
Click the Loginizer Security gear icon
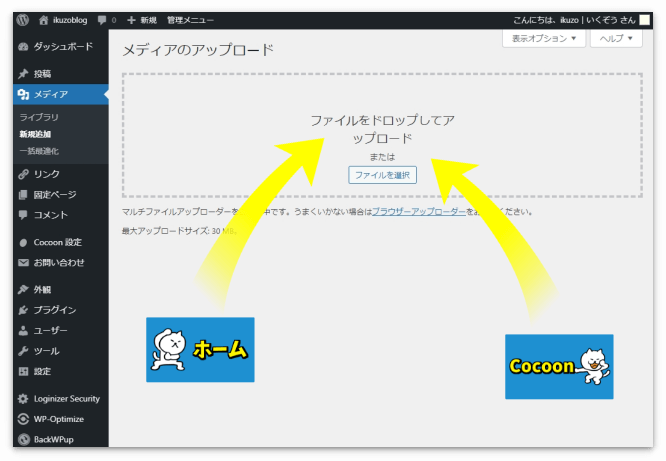23,399
